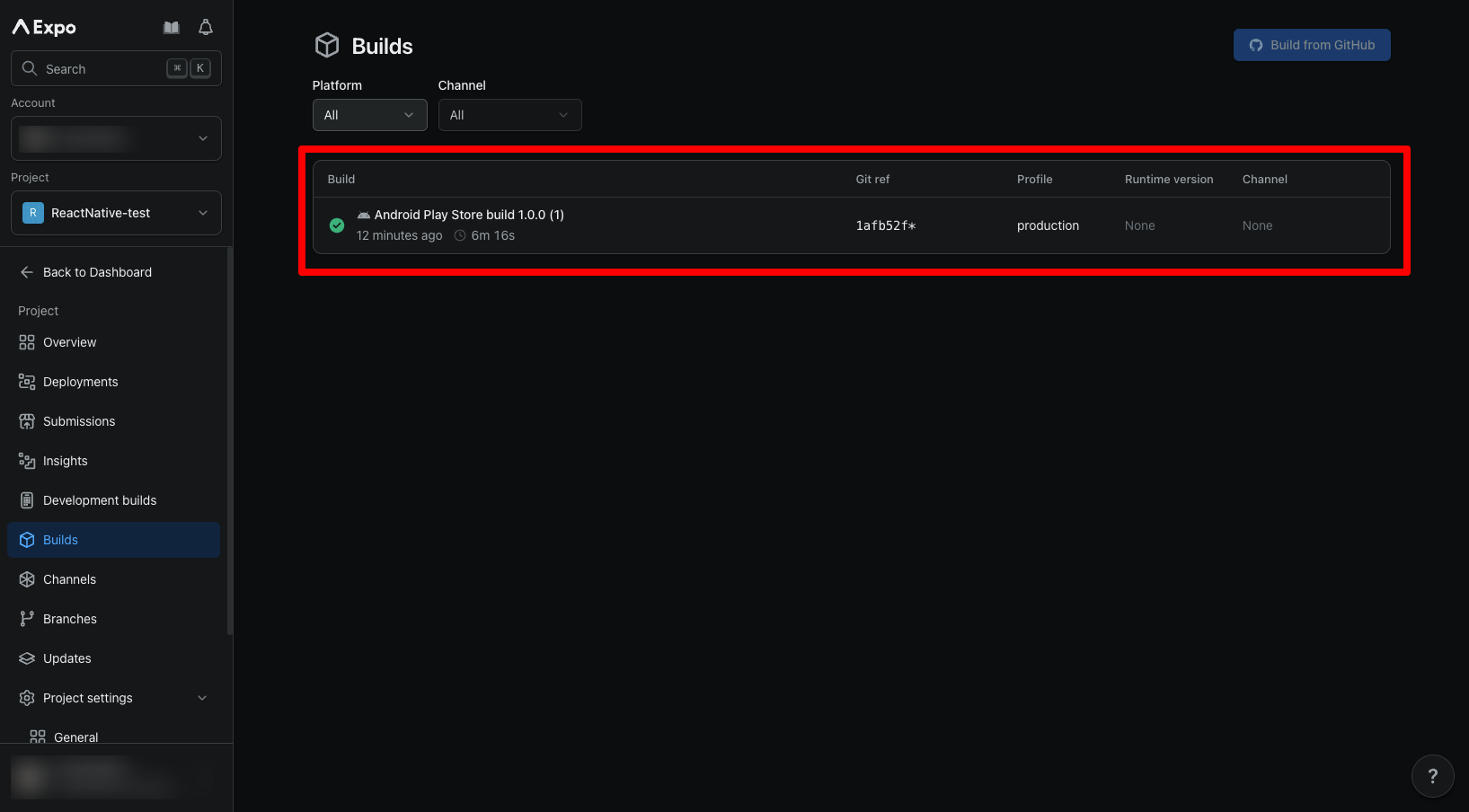Click the Deployments icon
Screen dimensions: 1469x812
[x=27, y=382]
